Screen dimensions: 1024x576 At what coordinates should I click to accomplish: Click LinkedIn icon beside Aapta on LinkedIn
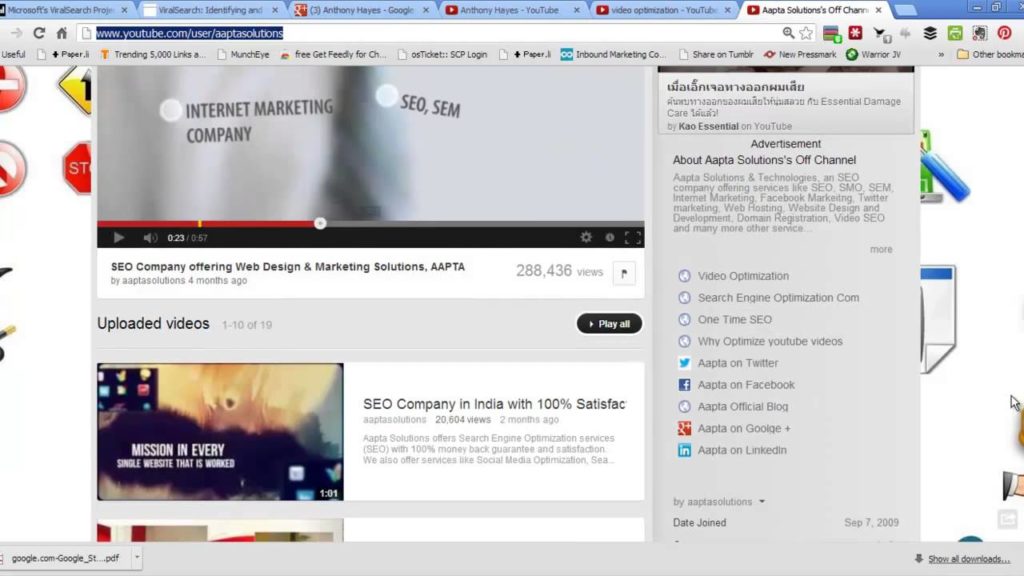(684, 450)
